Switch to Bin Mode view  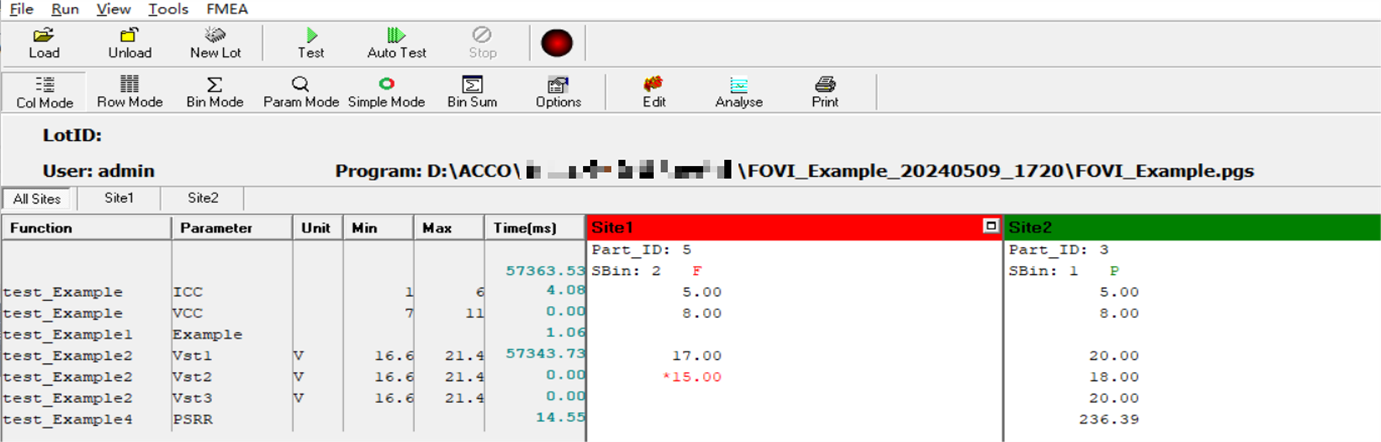tap(214, 92)
